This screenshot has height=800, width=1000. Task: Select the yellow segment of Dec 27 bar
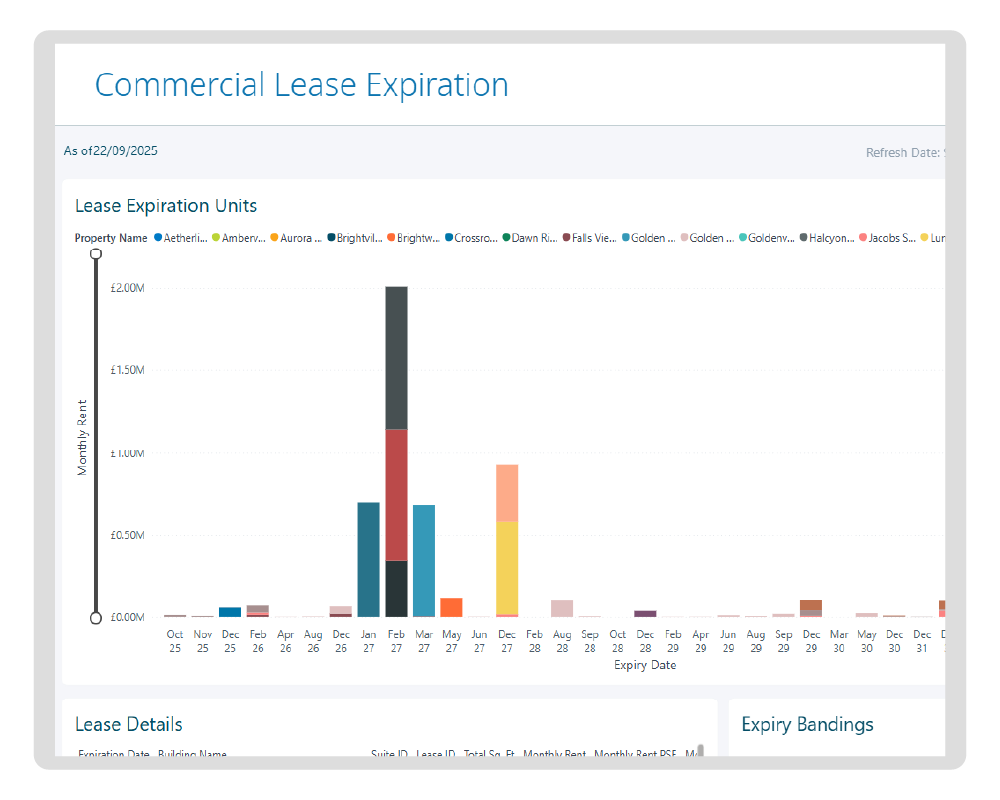click(x=507, y=567)
